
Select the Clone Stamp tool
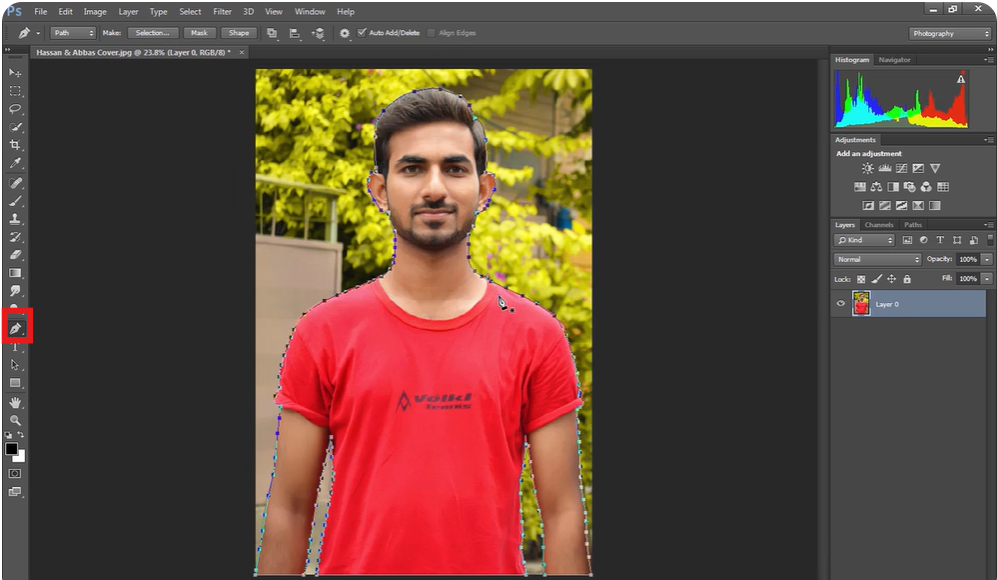coord(15,219)
